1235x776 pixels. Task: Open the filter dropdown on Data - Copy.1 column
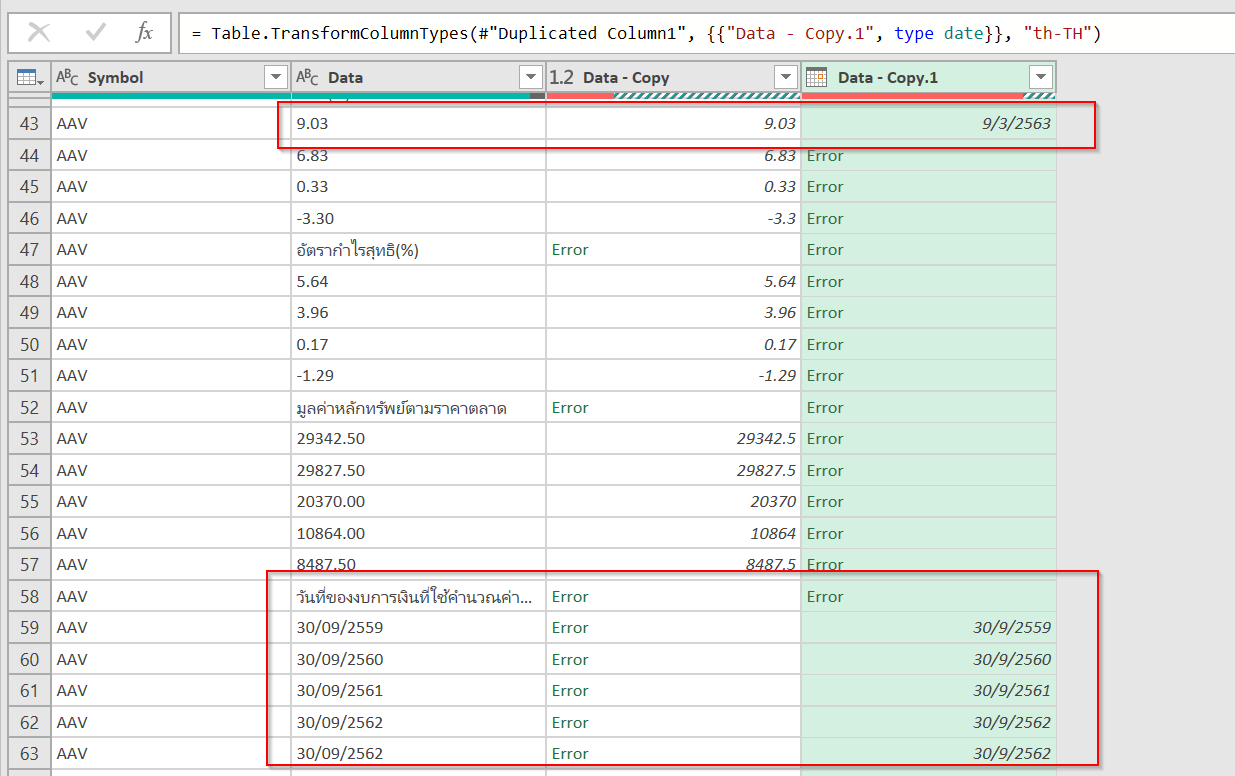pyautogui.click(x=1040, y=77)
